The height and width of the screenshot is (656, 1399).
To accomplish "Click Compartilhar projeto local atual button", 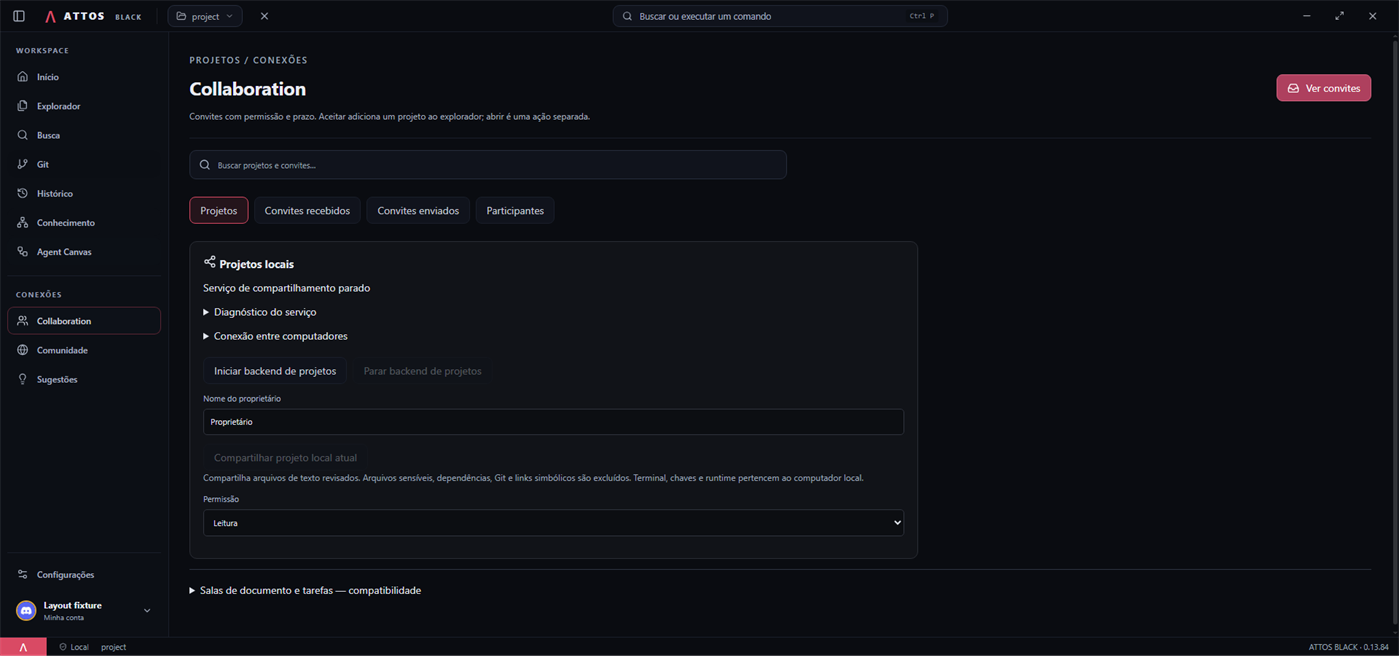I will point(285,457).
